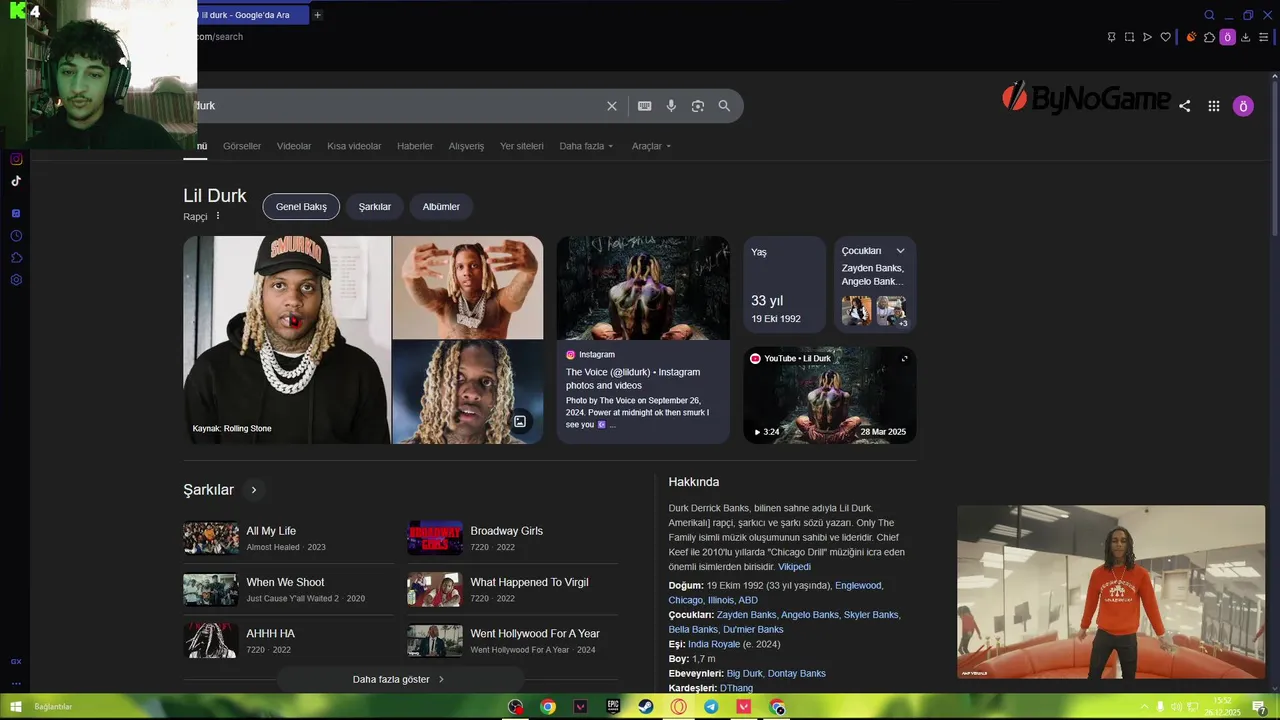Open Windows Start button

coord(15,707)
